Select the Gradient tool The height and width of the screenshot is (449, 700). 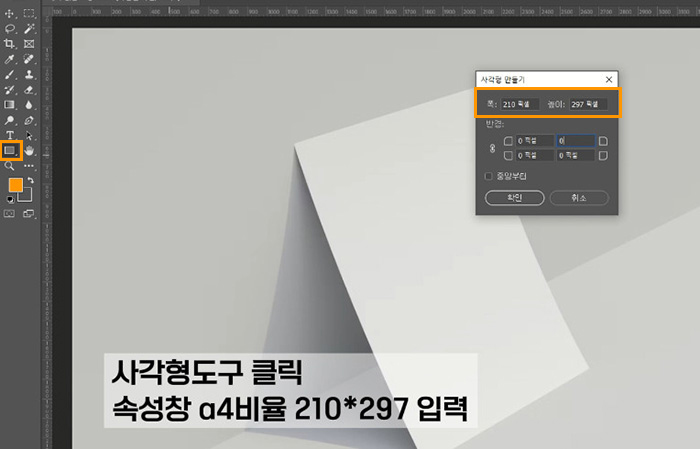tap(9, 105)
